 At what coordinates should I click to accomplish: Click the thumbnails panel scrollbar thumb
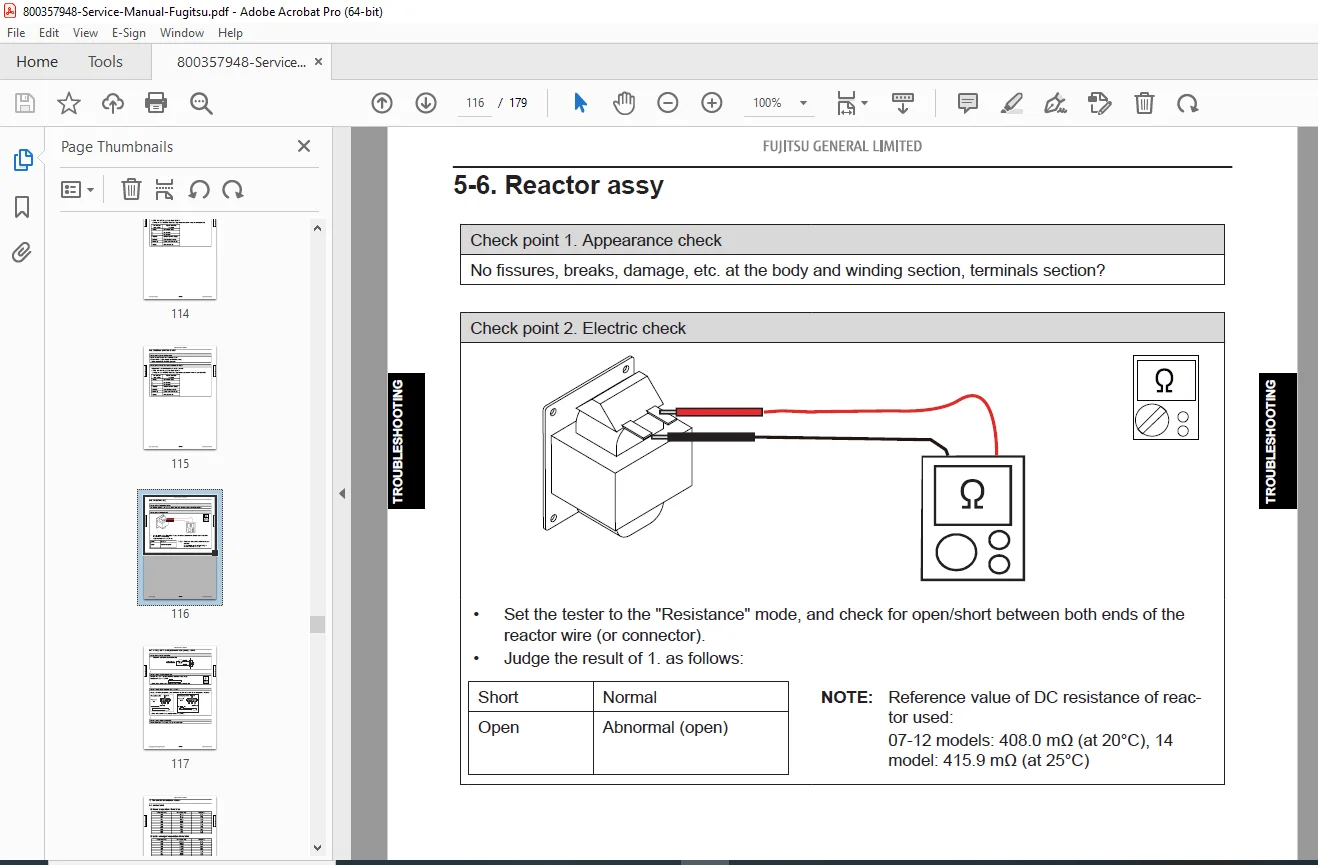pyautogui.click(x=318, y=624)
